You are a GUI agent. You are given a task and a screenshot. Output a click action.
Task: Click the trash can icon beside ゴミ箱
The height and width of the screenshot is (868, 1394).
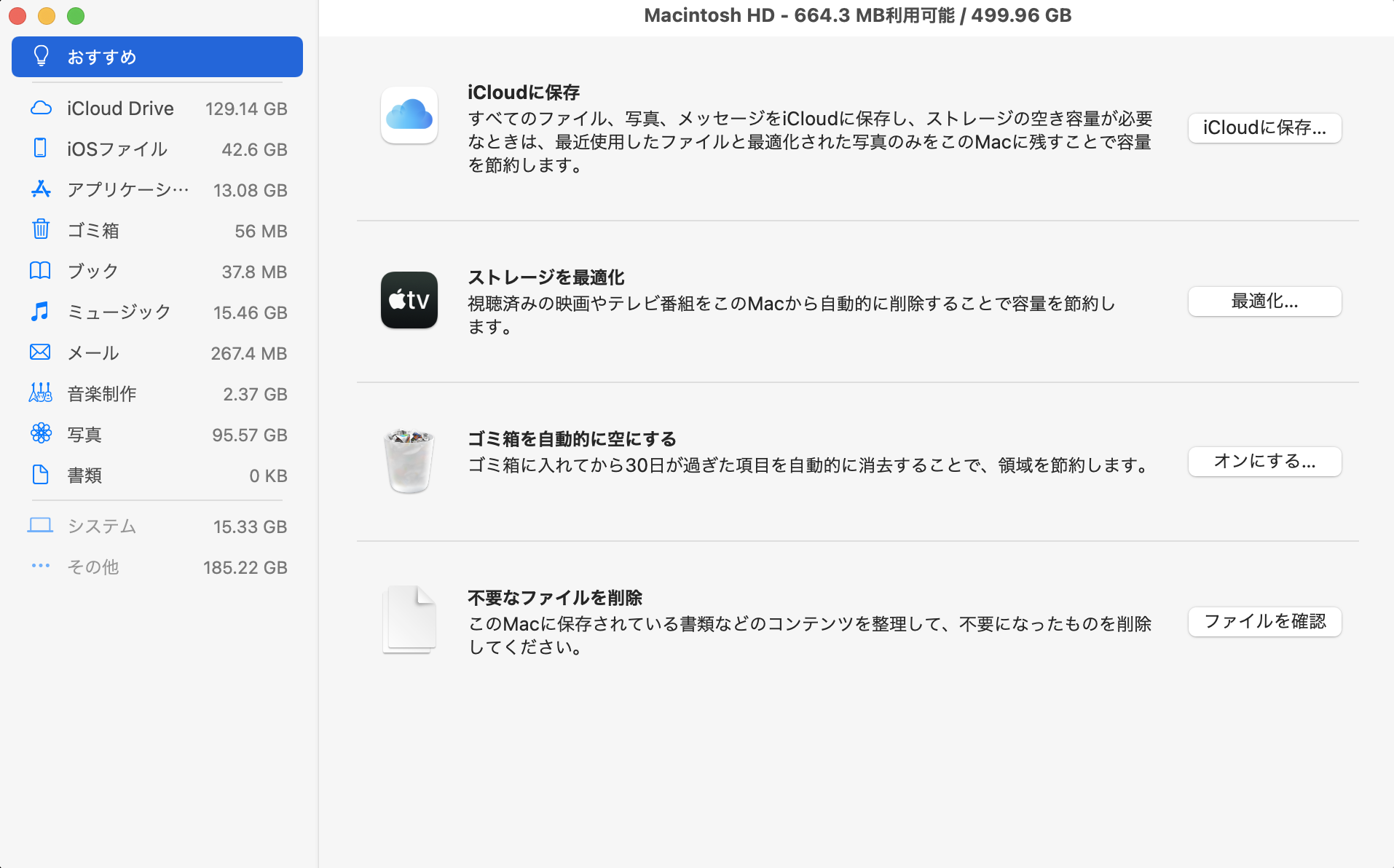click(41, 229)
